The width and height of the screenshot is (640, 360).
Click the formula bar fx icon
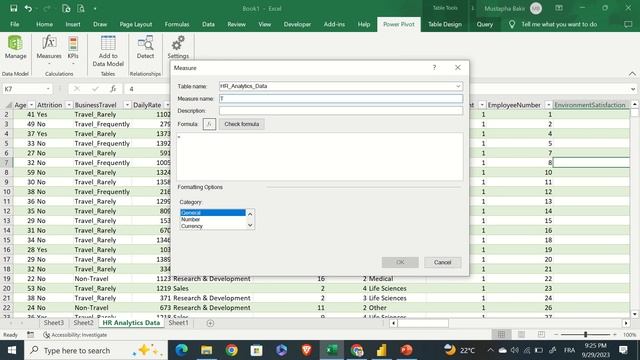tap(113, 89)
